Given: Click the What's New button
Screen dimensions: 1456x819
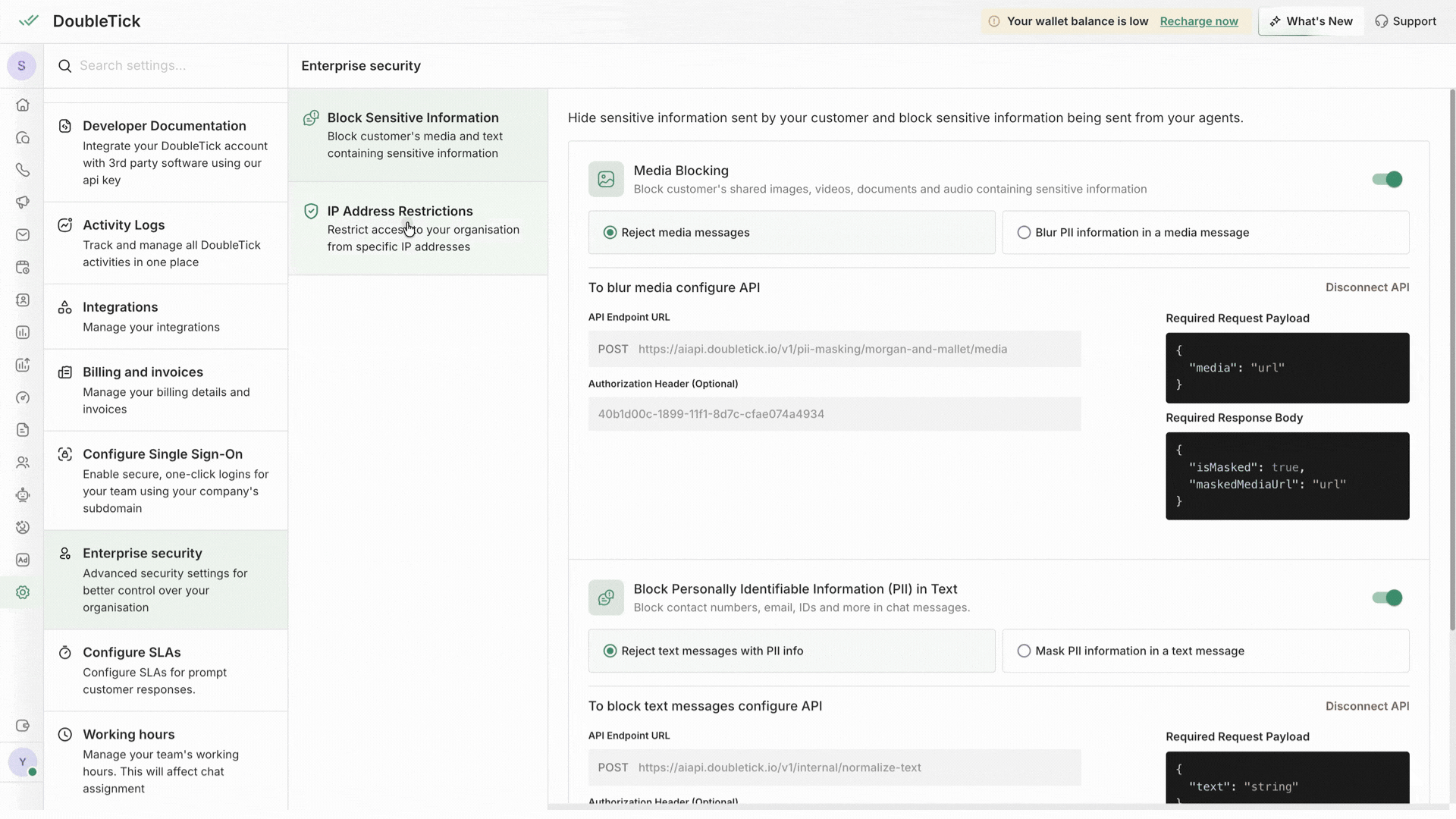Looking at the screenshot, I should tap(1311, 21).
